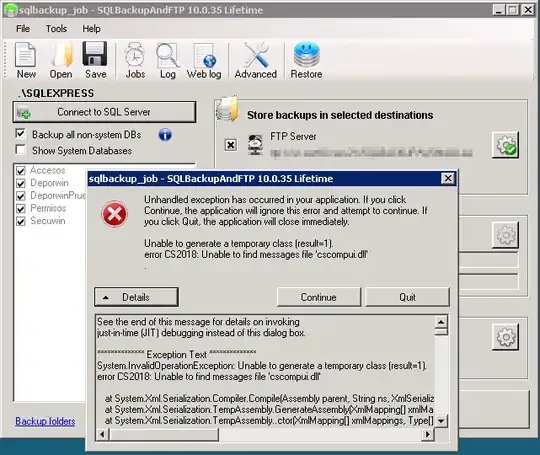This screenshot has height=455, width=540.
Task: Open the Web log icon
Action: click(x=204, y=60)
